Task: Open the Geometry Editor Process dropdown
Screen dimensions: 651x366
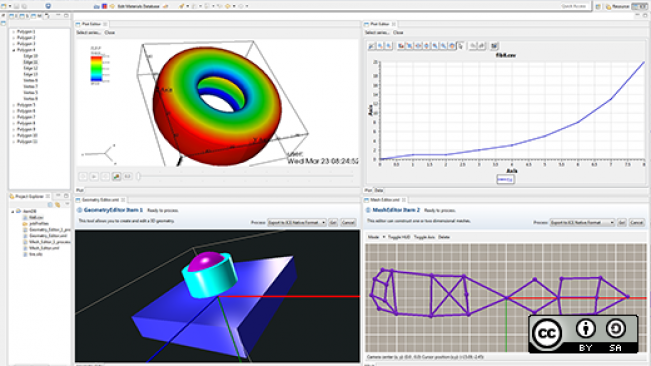Action: 296,223
